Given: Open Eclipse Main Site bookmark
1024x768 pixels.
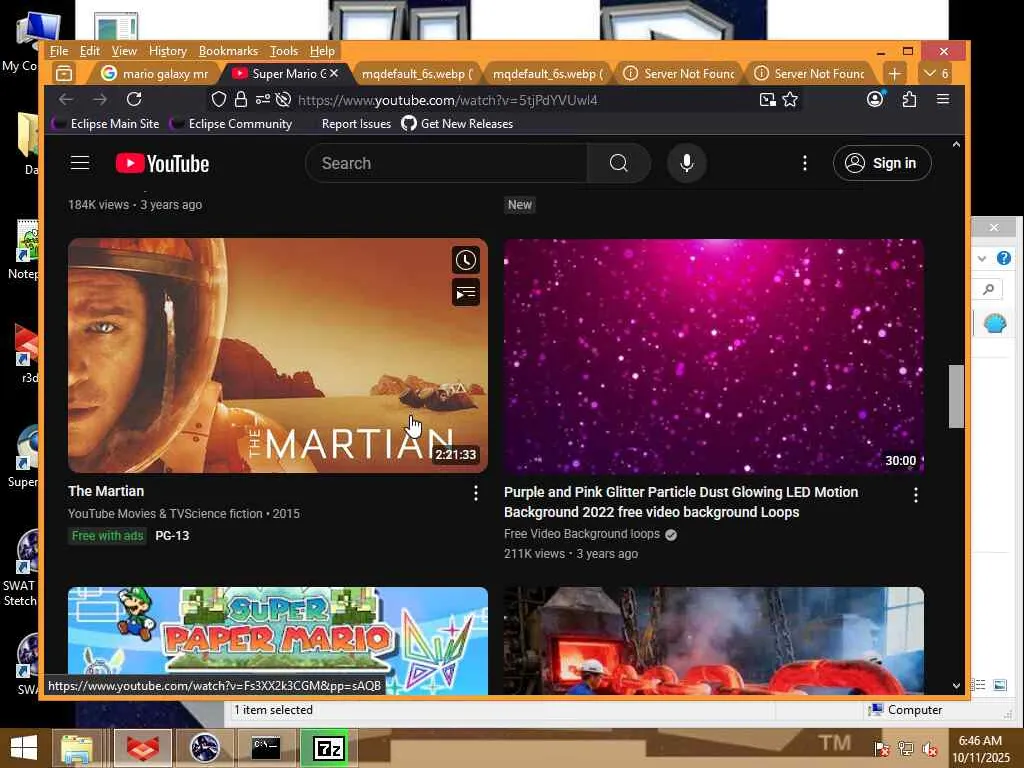Looking at the screenshot, I should click(x=106, y=123).
